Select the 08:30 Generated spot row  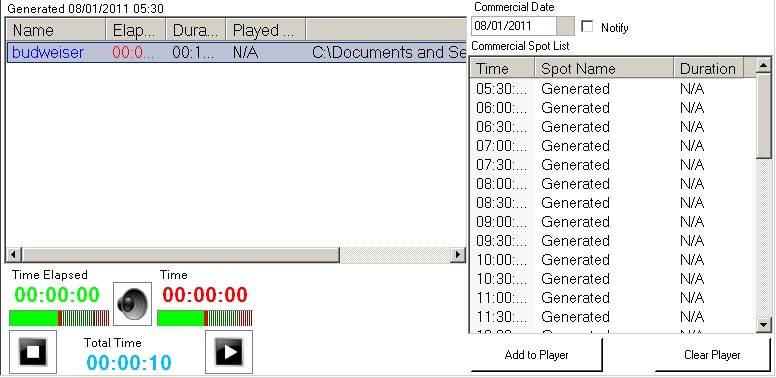(x=613, y=203)
